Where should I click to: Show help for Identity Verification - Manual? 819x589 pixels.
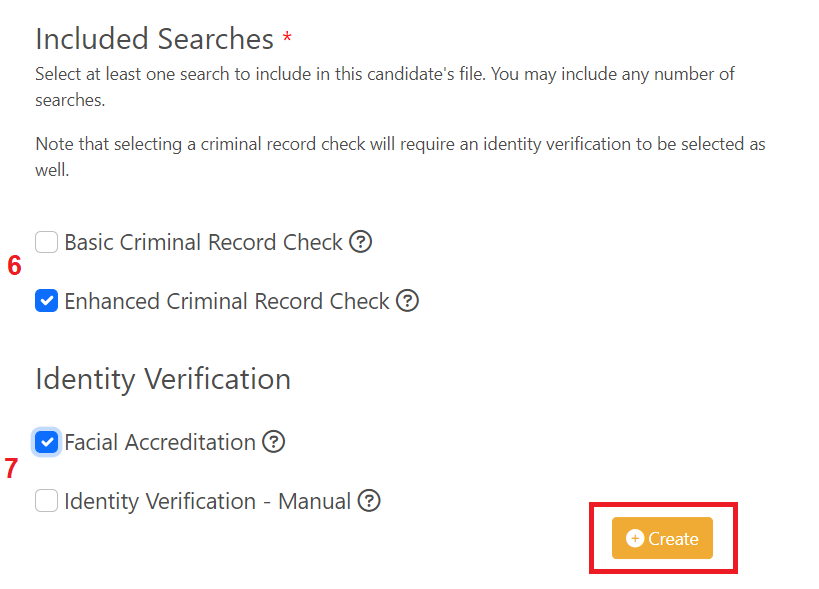tap(369, 501)
